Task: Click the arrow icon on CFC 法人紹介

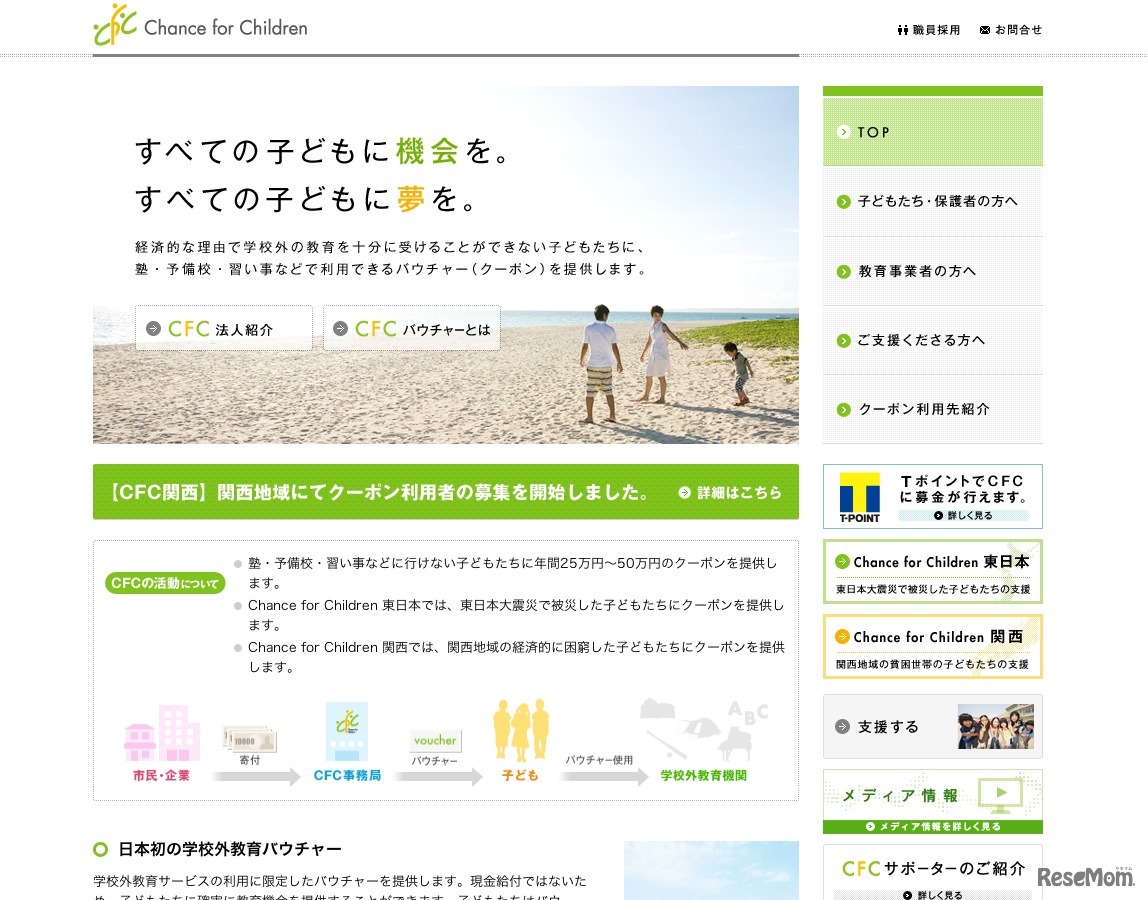Action: (x=153, y=329)
